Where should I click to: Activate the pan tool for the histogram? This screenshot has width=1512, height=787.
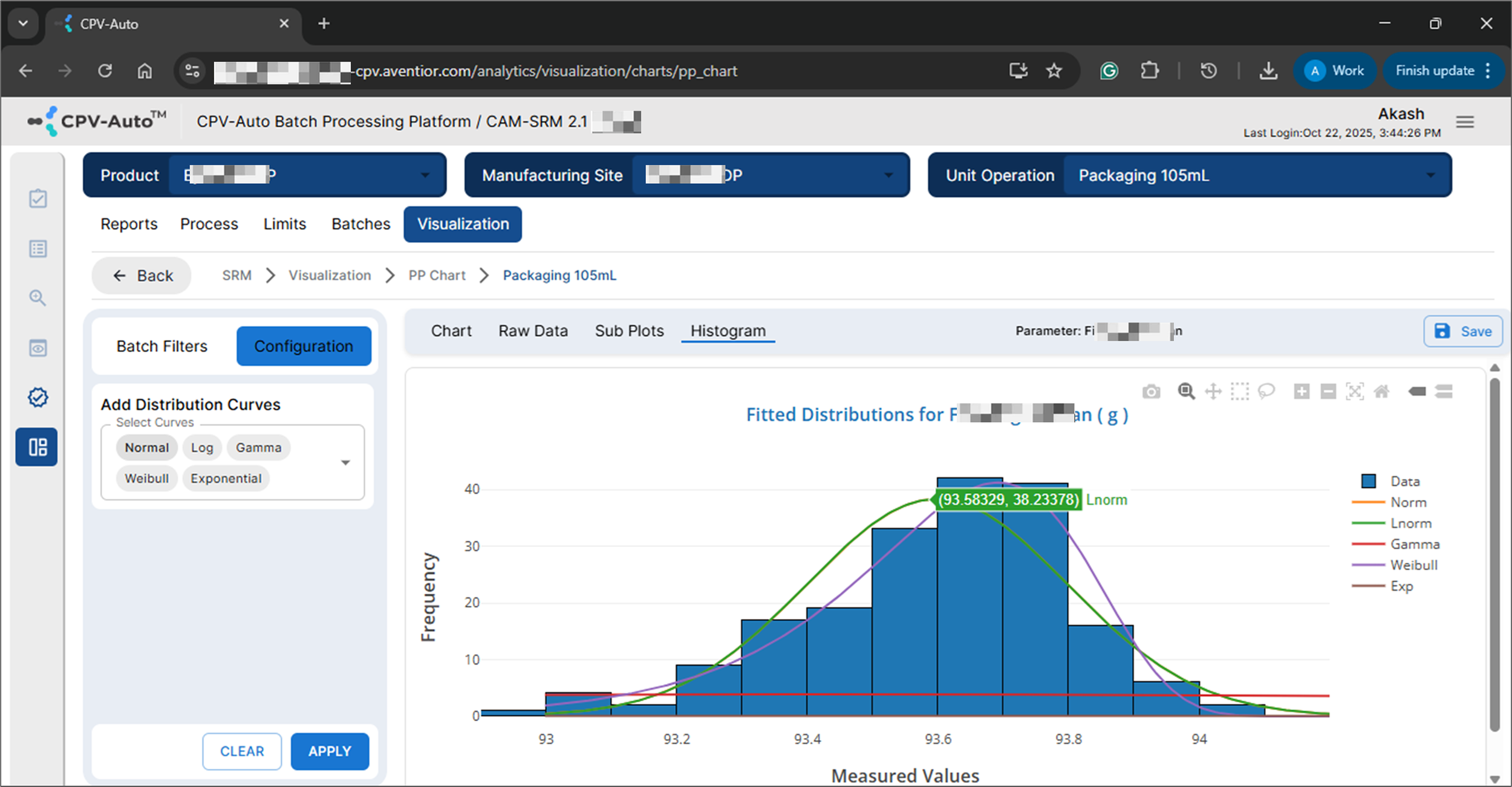pos(1213,391)
